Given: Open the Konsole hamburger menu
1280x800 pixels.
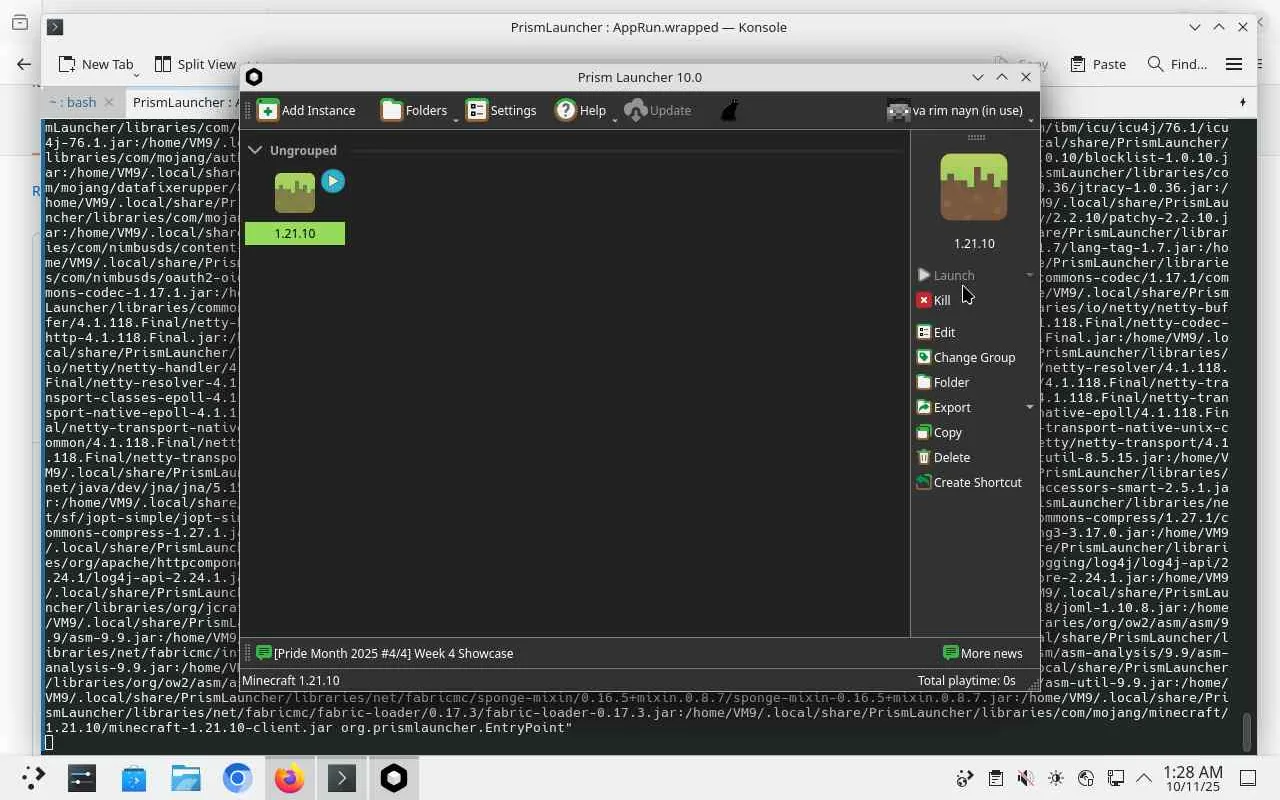Looking at the screenshot, I should [x=1234, y=64].
